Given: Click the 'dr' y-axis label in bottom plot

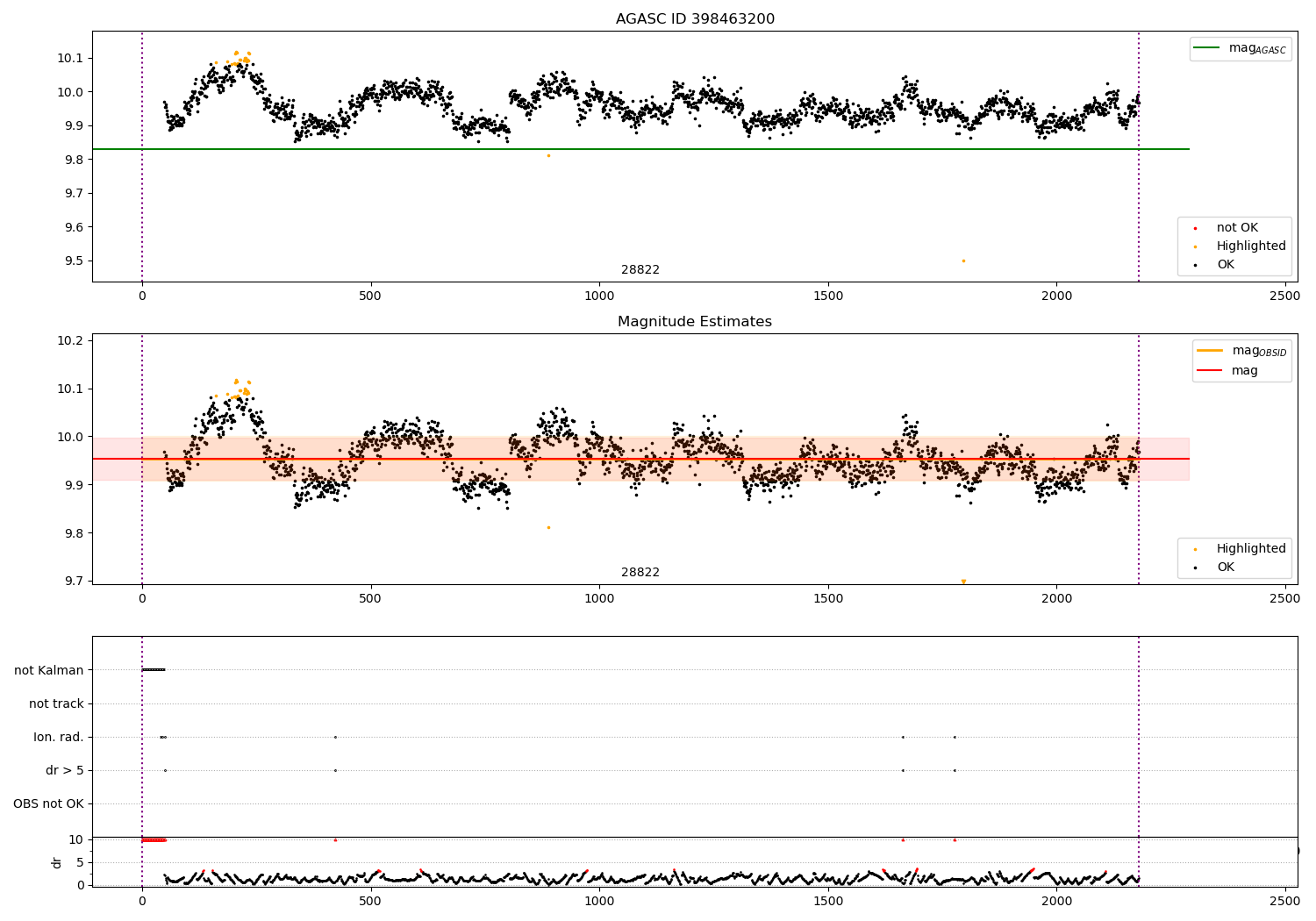Looking at the screenshot, I should click(57, 862).
